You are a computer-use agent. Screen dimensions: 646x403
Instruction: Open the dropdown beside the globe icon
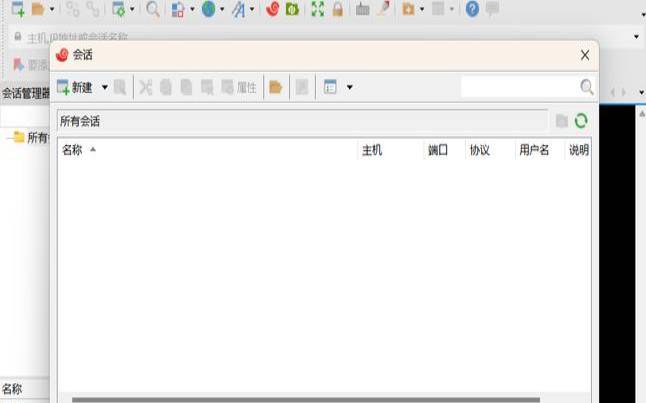[x=222, y=9]
